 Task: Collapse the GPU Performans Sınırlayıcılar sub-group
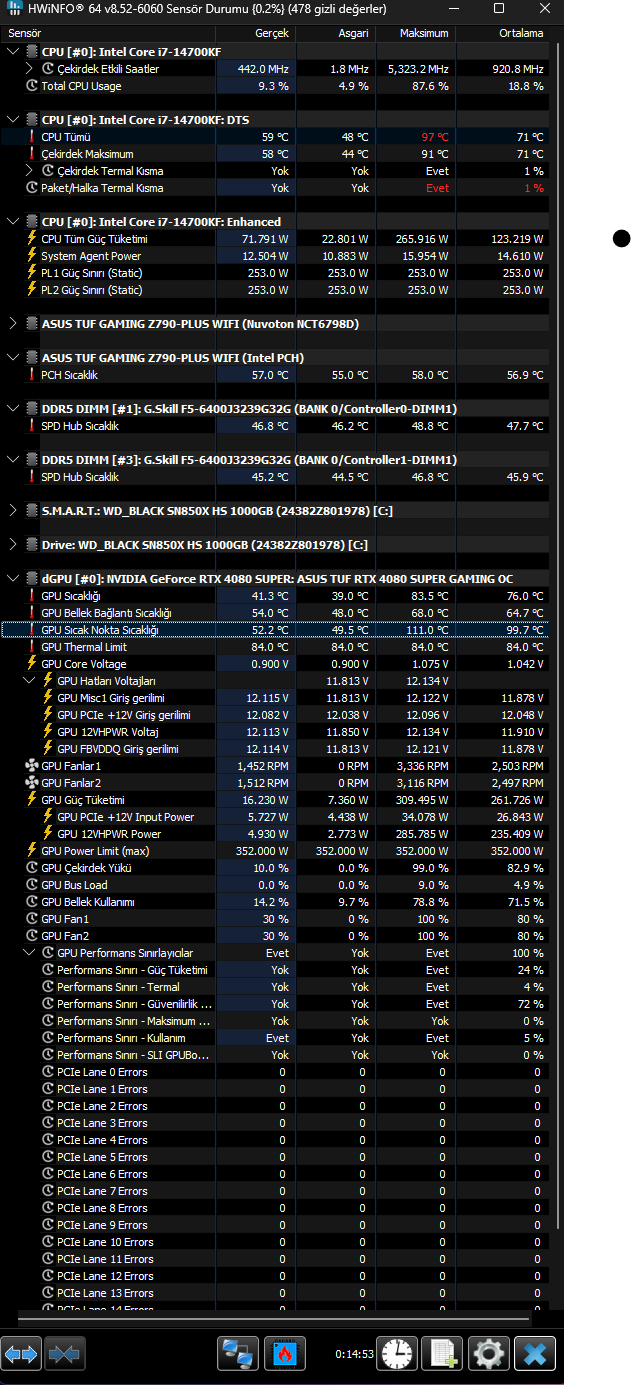coord(28,953)
